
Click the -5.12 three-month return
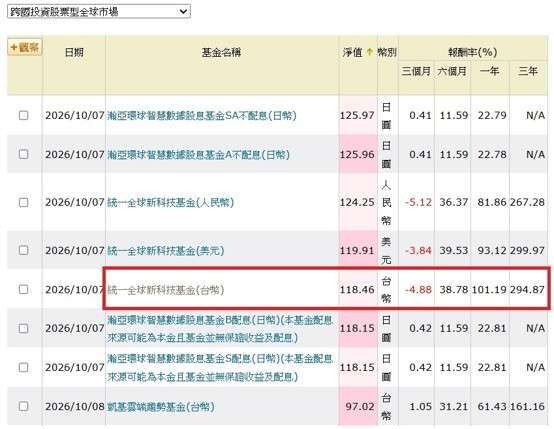418,202
